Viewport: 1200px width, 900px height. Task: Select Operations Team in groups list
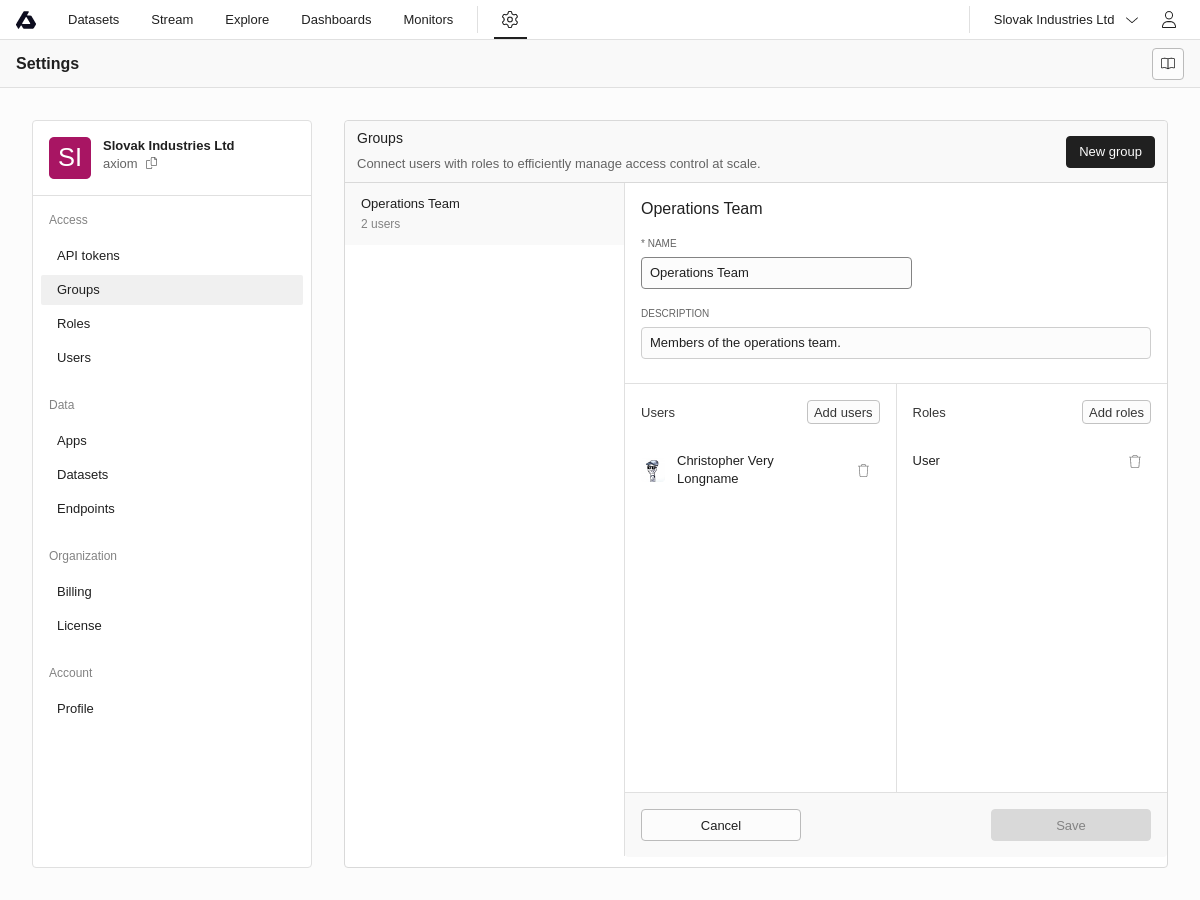484,213
